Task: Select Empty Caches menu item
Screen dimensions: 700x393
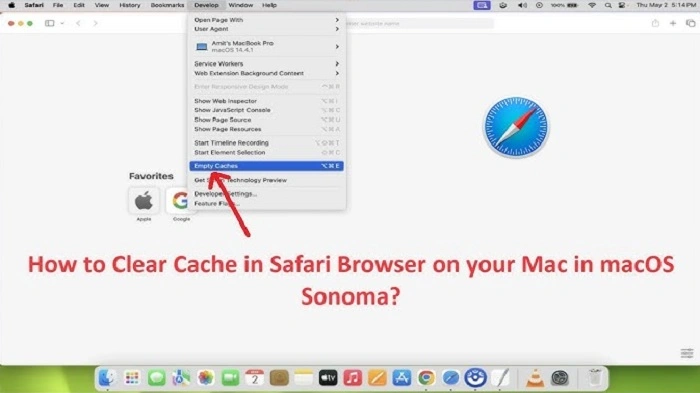Action: tap(267, 166)
